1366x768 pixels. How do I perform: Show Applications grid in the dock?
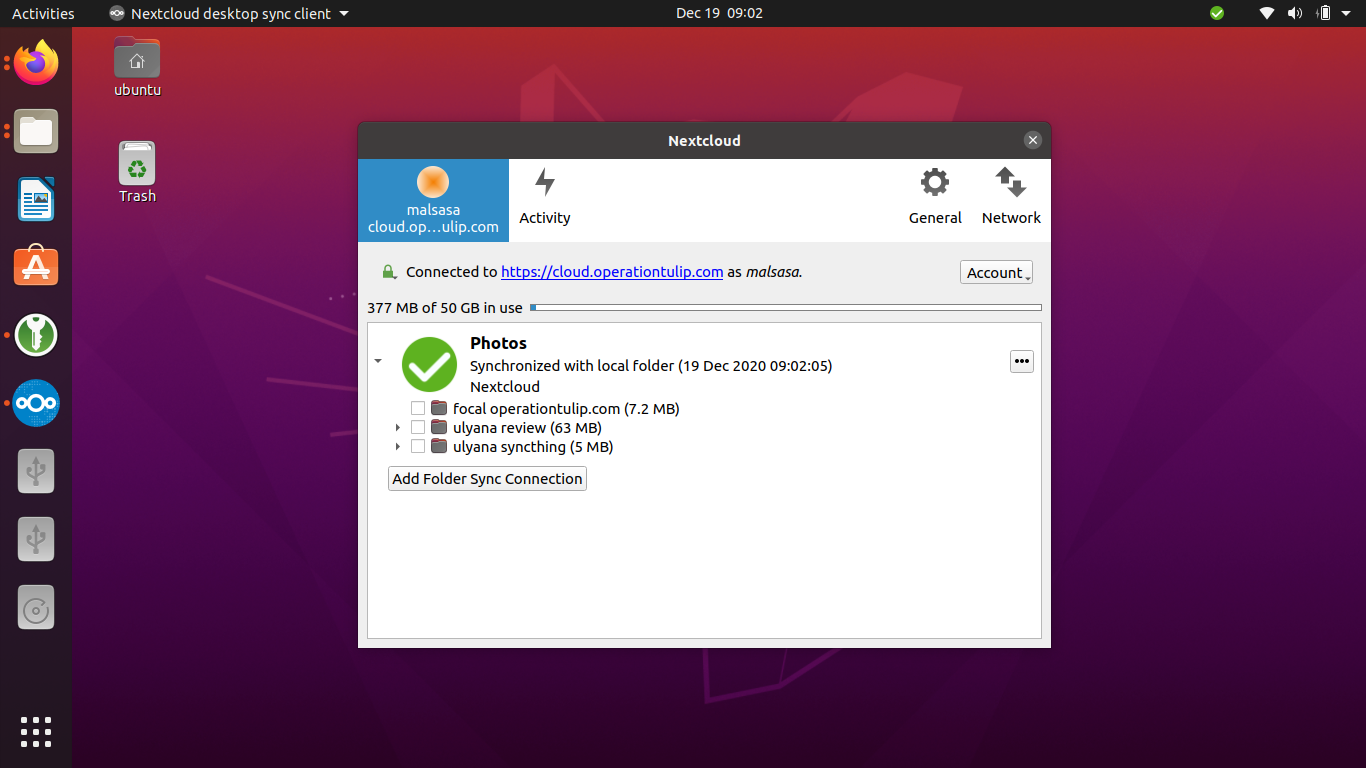tap(36, 732)
